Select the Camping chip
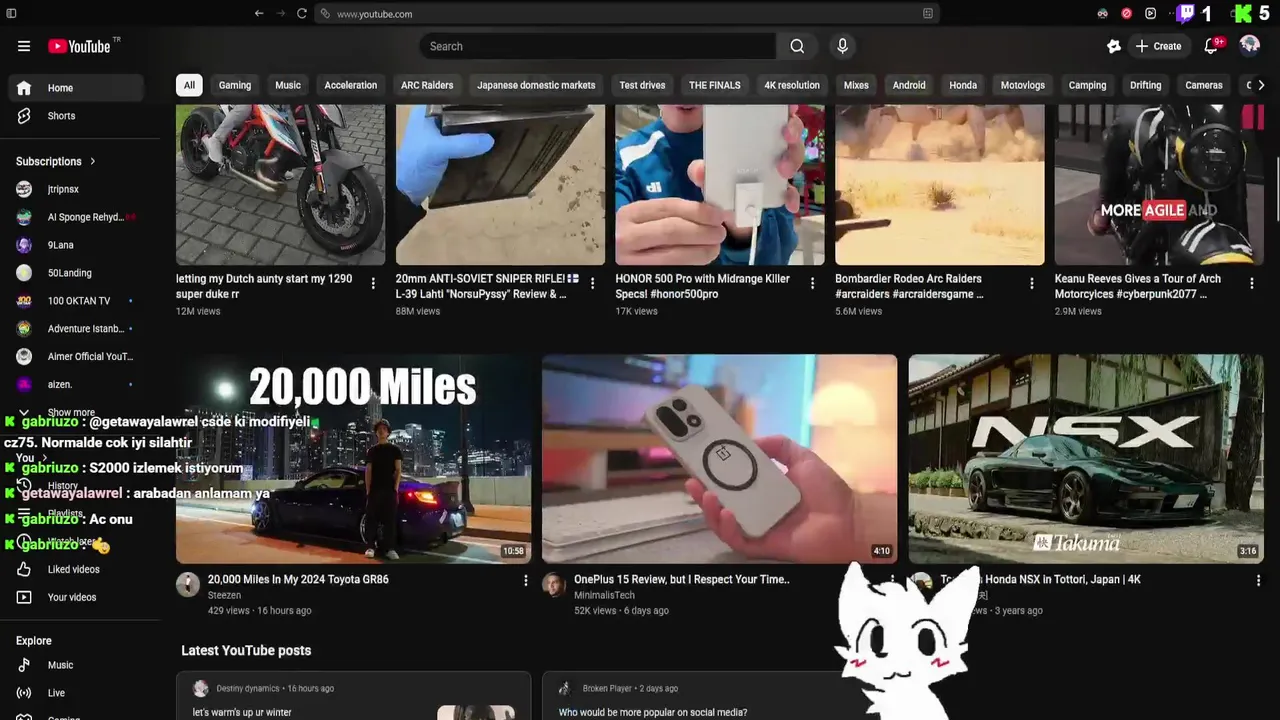Image resolution: width=1280 pixels, height=720 pixels. (1087, 85)
